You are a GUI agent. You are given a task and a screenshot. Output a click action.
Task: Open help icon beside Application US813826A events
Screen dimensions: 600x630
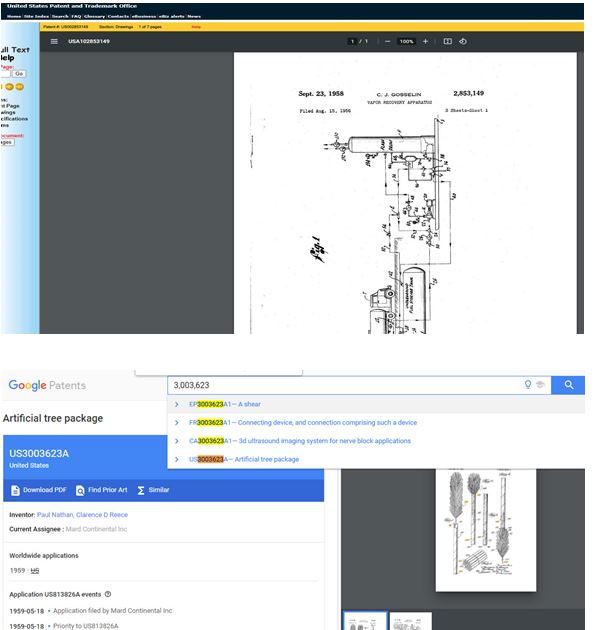(108, 594)
